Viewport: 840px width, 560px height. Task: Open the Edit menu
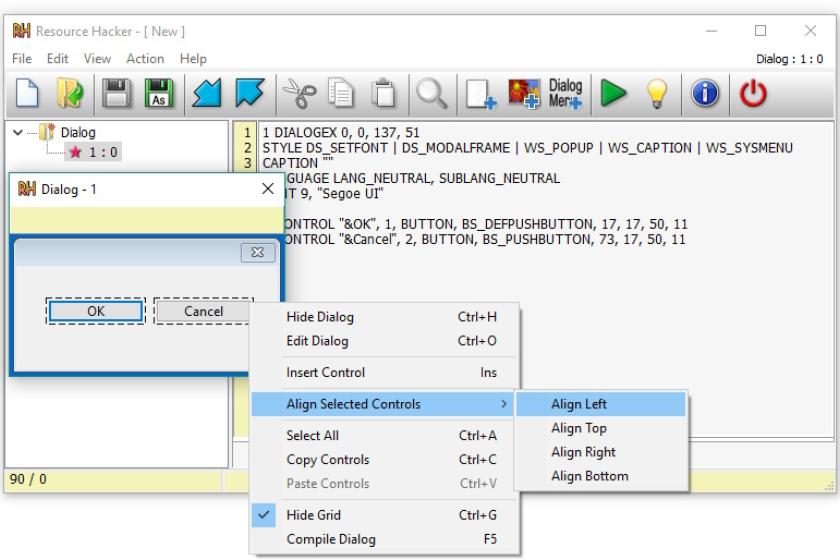click(x=57, y=58)
